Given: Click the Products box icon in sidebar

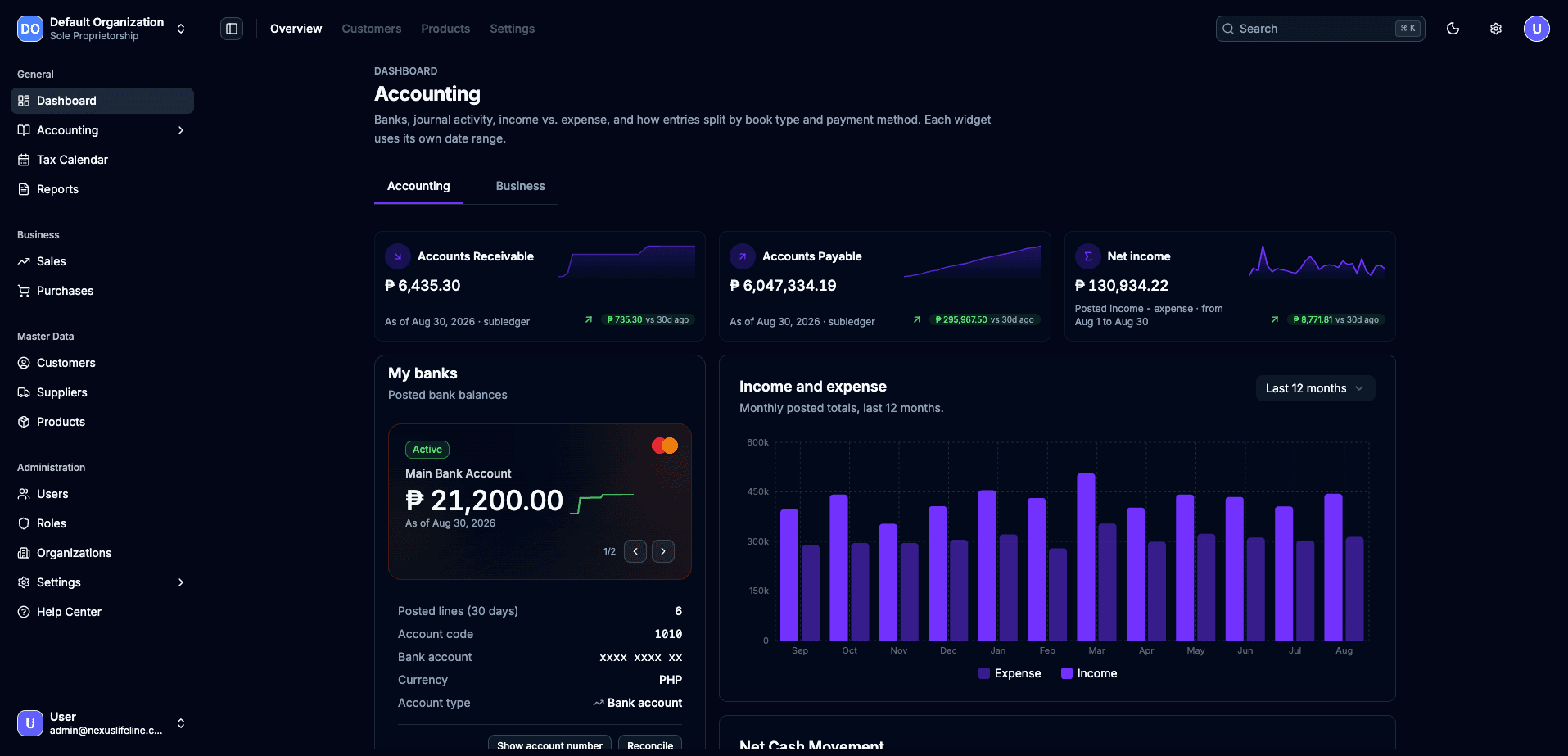Looking at the screenshot, I should tap(24, 422).
